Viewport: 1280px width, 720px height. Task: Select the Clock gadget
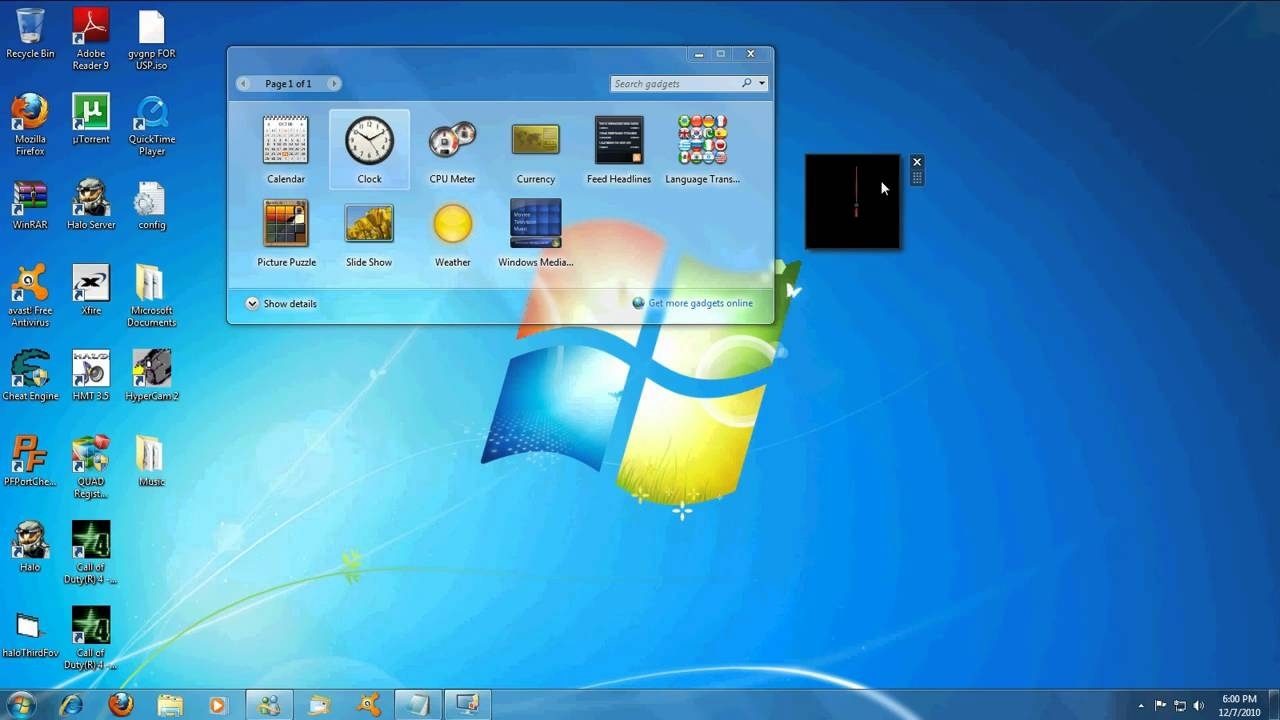[369, 150]
